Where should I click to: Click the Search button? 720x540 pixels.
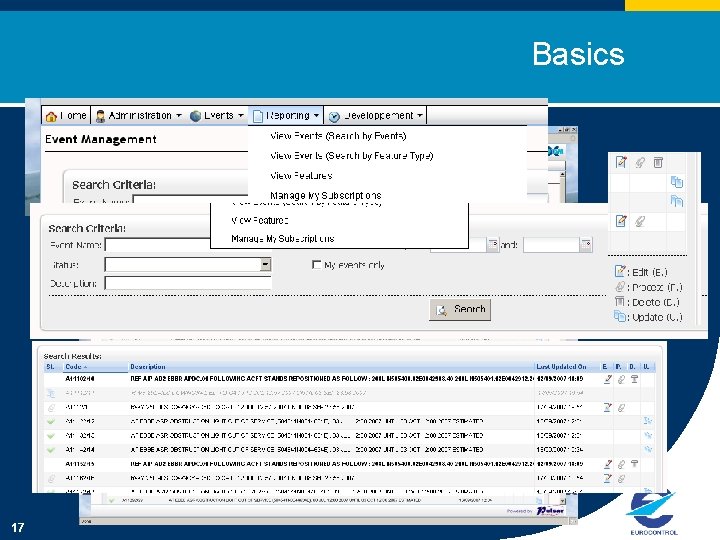pos(460,309)
